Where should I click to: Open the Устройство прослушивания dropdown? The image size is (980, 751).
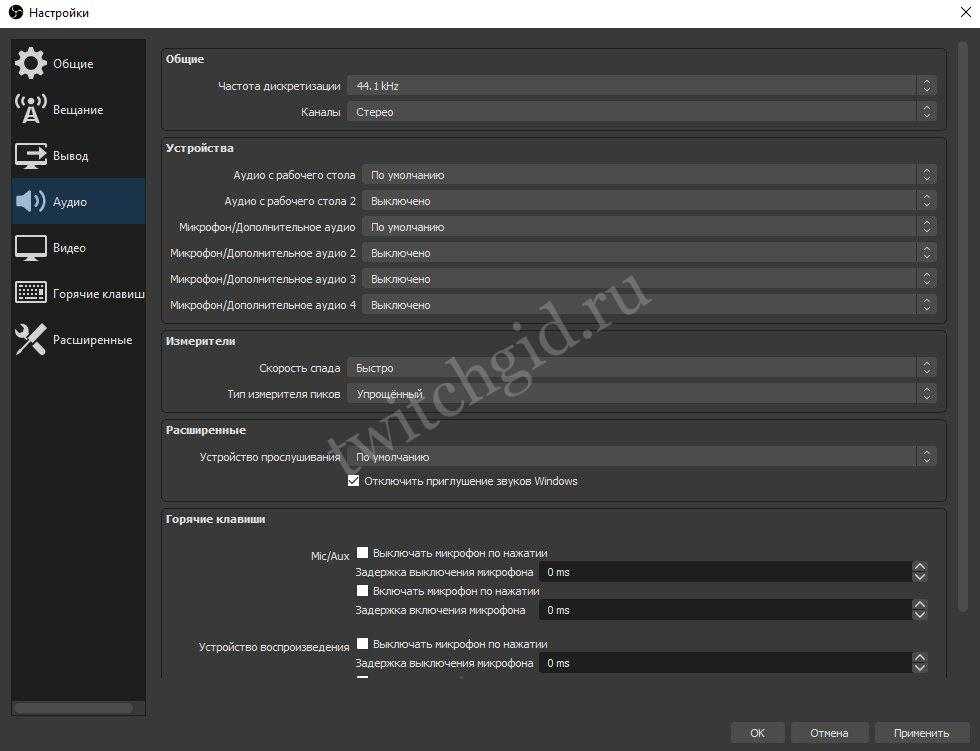click(642, 457)
